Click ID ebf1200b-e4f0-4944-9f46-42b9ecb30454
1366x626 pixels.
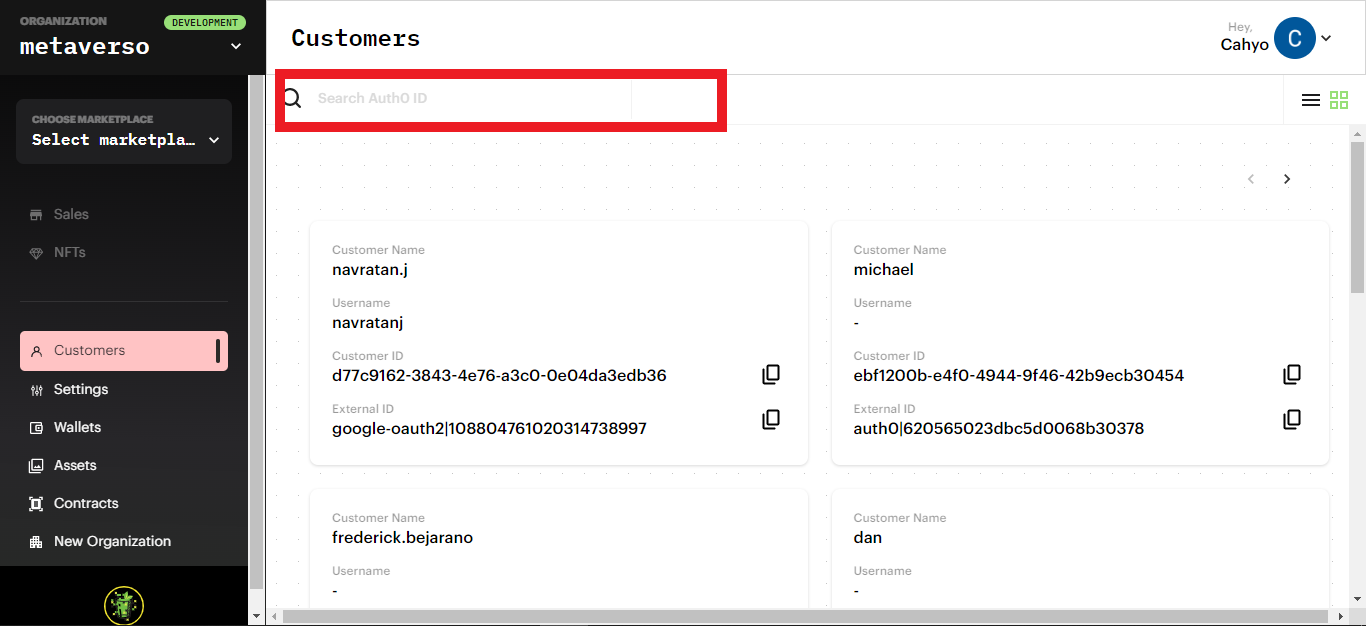(x=1018, y=376)
